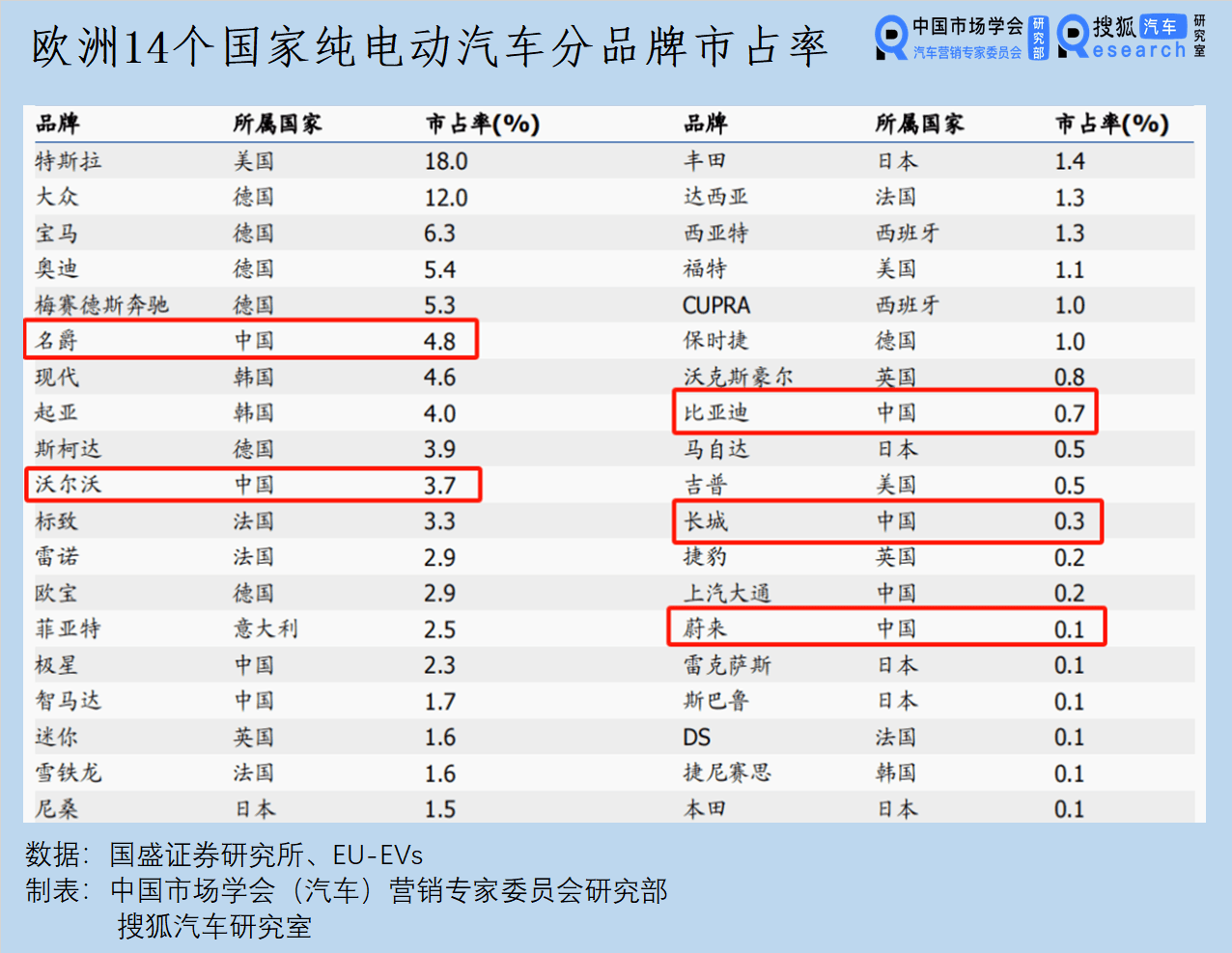The image size is (1232, 953).
Task: Click the brand cell 欧宝
Action: [57, 593]
